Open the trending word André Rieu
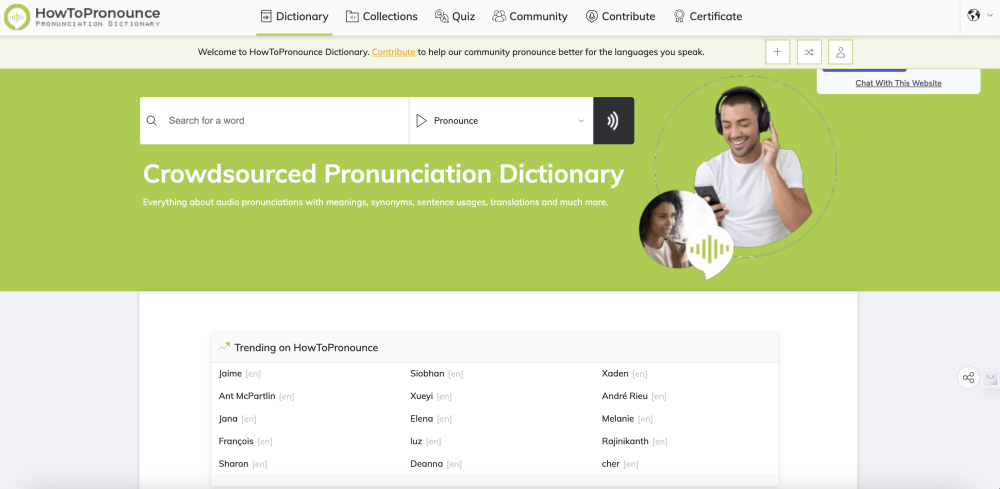1000x489 pixels. pos(625,396)
